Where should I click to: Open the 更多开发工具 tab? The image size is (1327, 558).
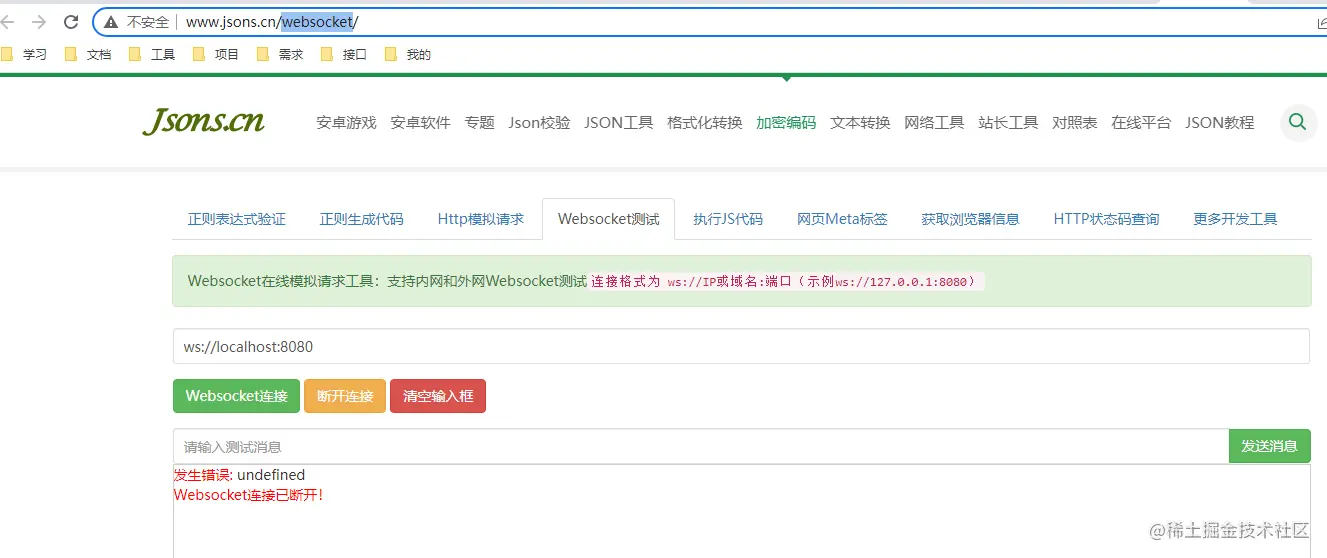coord(1235,219)
